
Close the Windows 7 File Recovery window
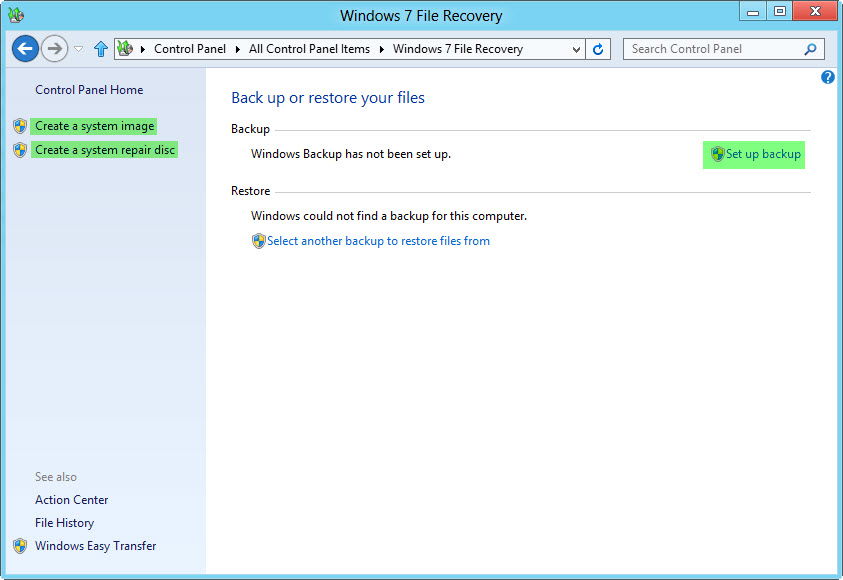tap(816, 12)
